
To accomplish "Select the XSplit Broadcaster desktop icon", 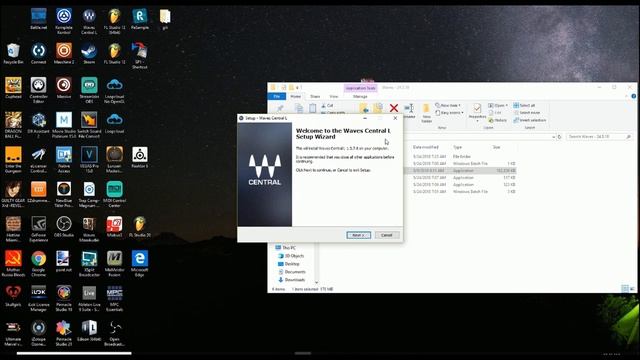I will 89,264.
